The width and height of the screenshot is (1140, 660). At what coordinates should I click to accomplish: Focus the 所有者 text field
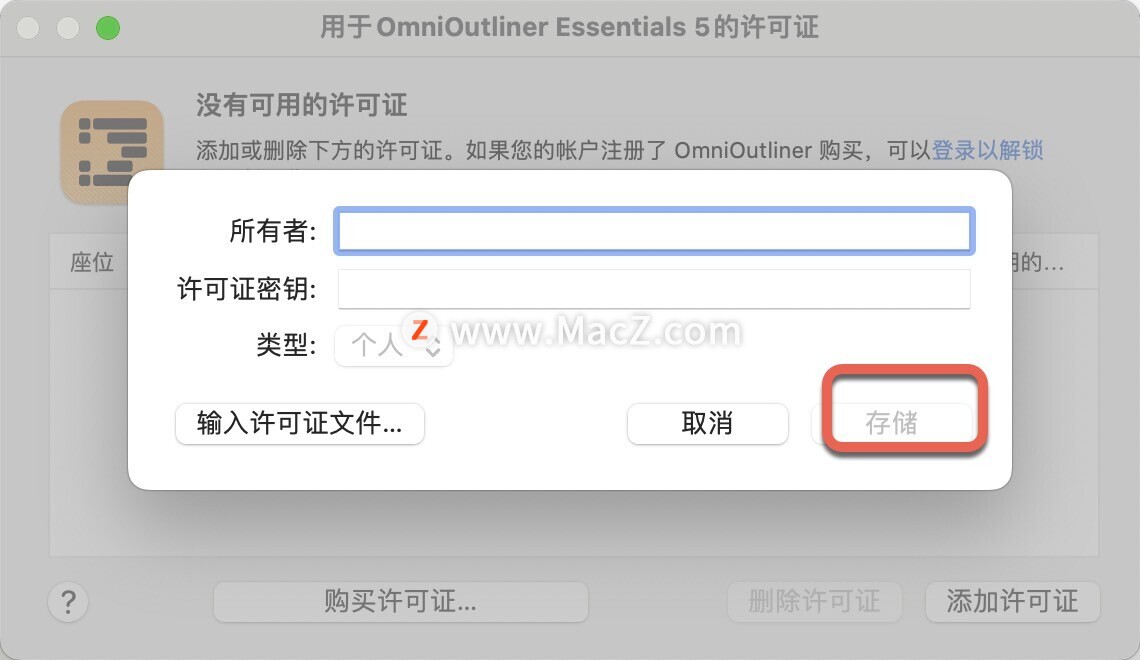(654, 231)
